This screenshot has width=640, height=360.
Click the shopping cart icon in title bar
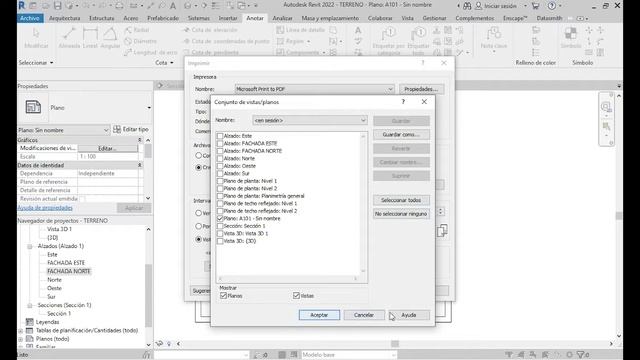[536, 6]
